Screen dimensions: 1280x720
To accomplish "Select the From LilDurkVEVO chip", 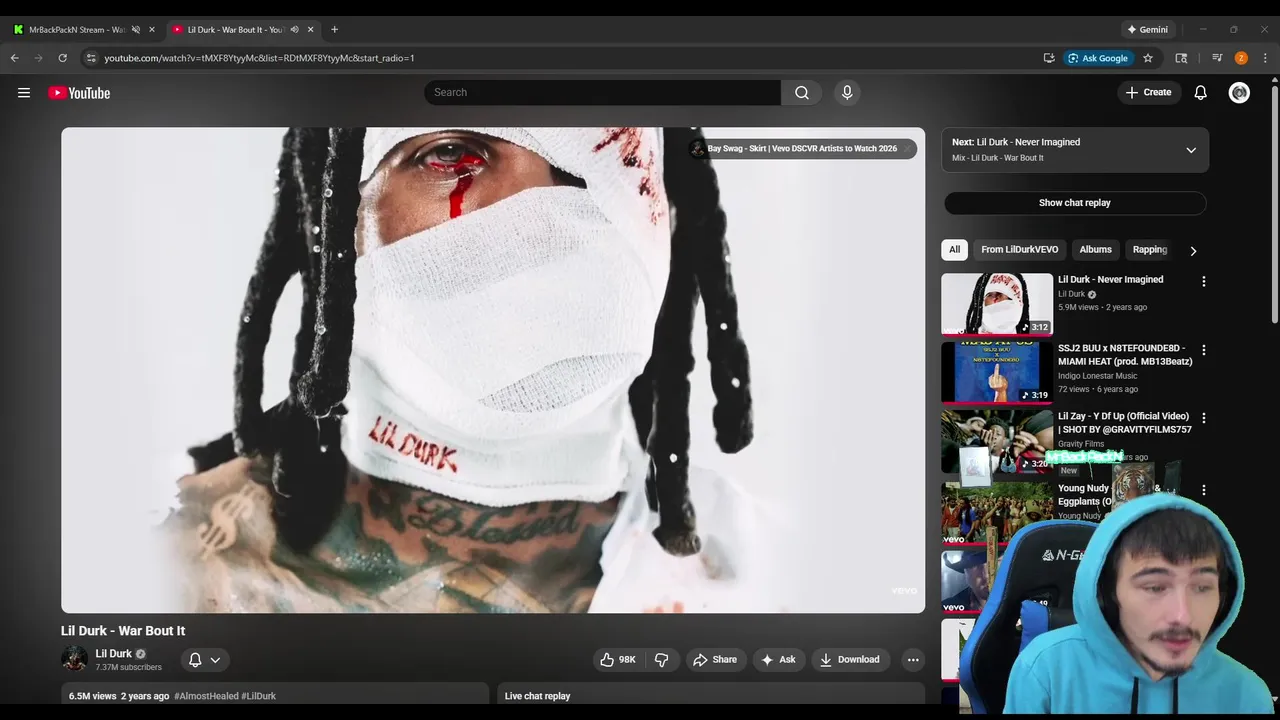I will (x=1019, y=250).
